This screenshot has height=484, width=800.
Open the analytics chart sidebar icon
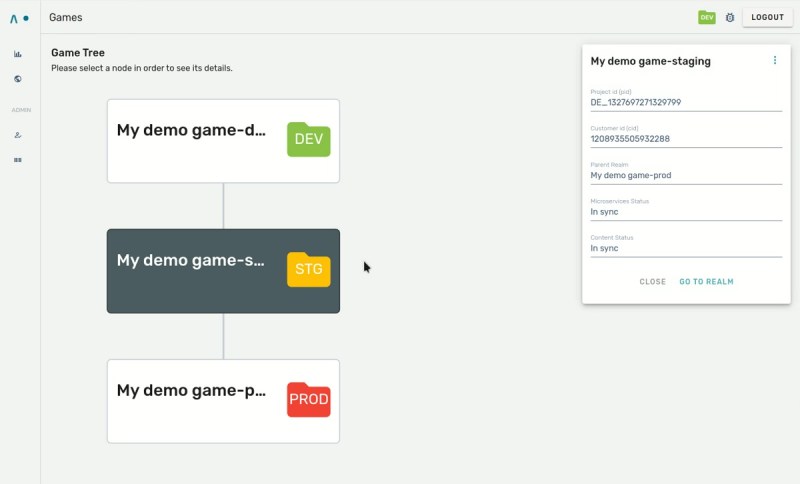18,54
